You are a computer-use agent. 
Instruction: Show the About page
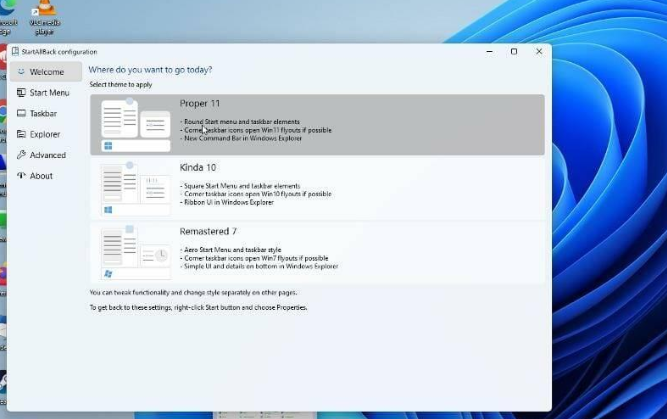point(46,176)
